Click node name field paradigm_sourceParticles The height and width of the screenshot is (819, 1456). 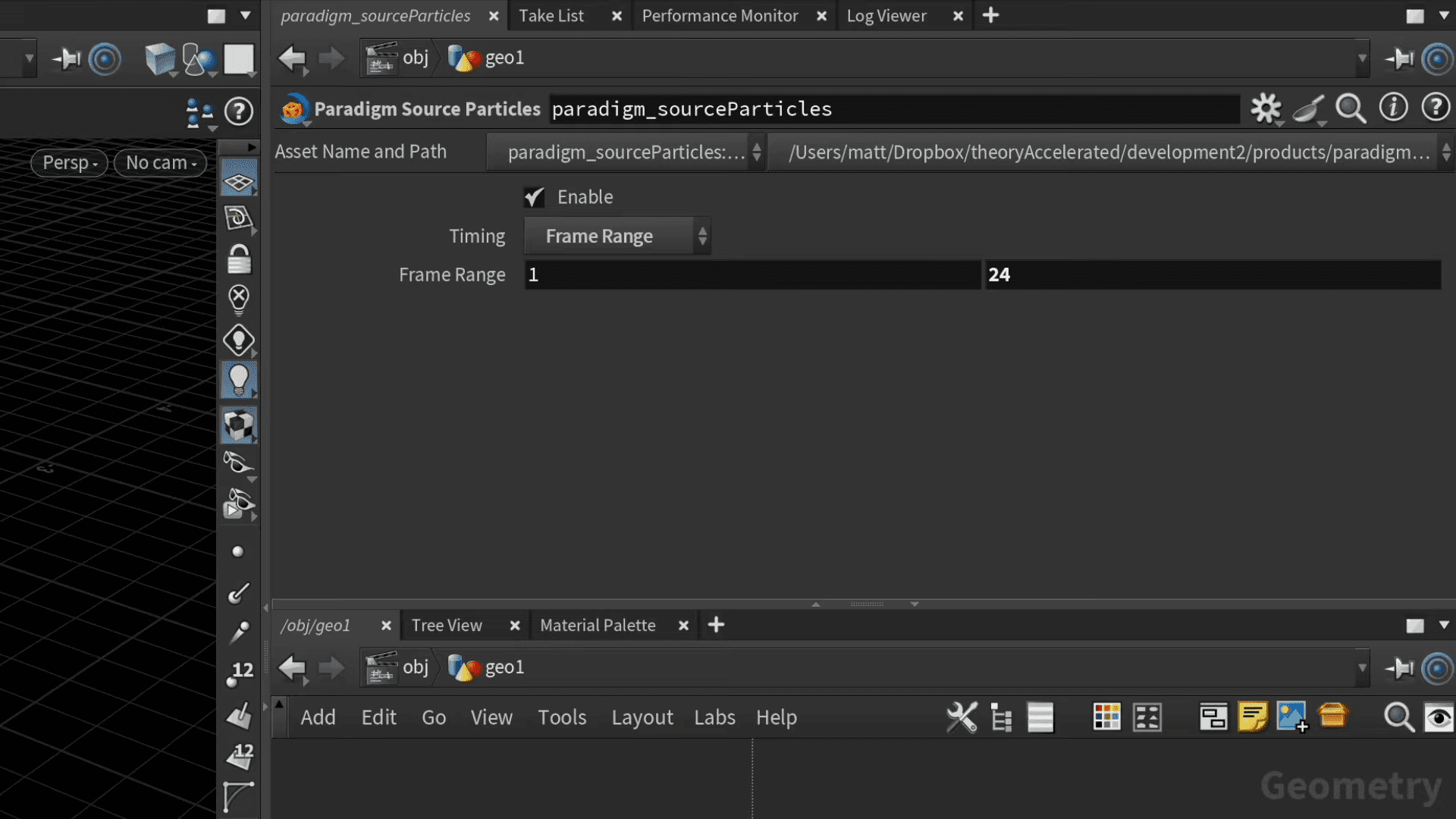(894, 109)
